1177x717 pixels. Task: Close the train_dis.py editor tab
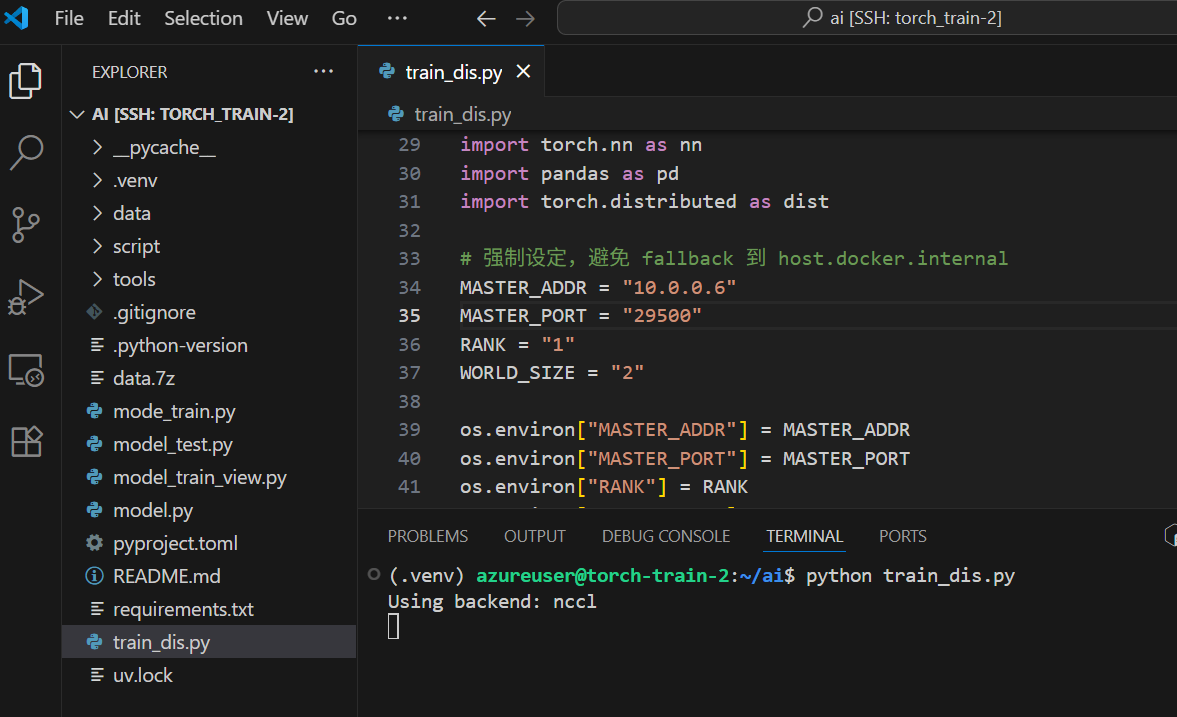[523, 72]
